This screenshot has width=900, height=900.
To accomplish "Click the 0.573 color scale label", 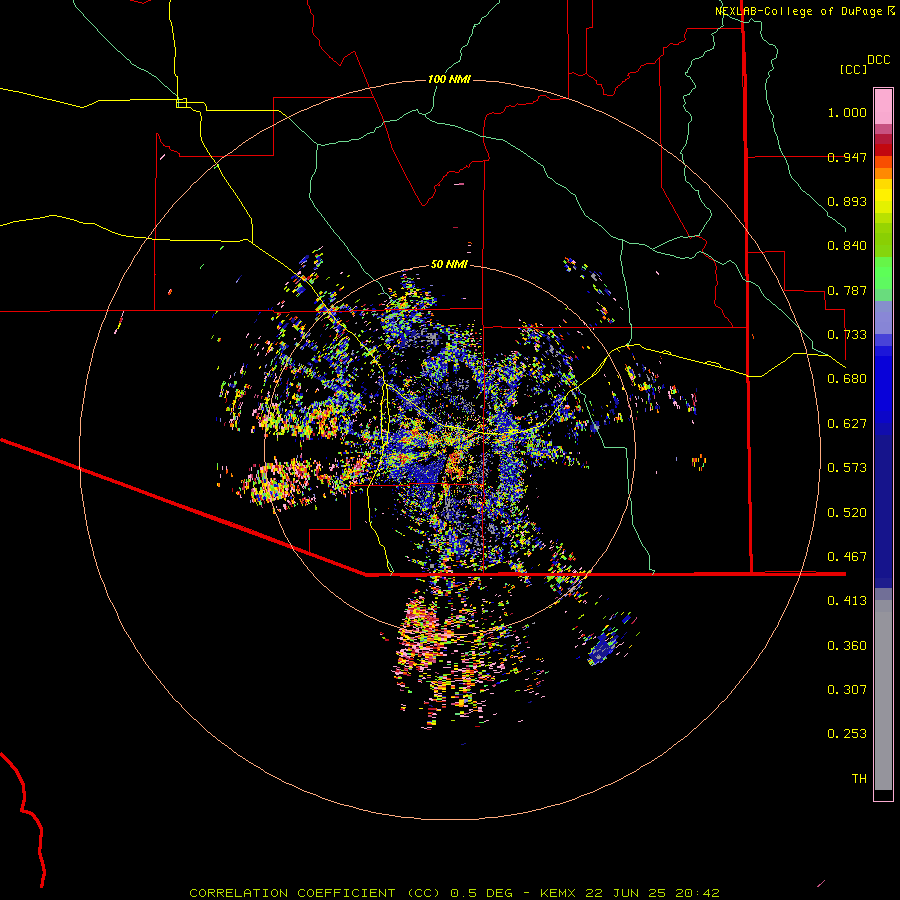I will (847, 468).
